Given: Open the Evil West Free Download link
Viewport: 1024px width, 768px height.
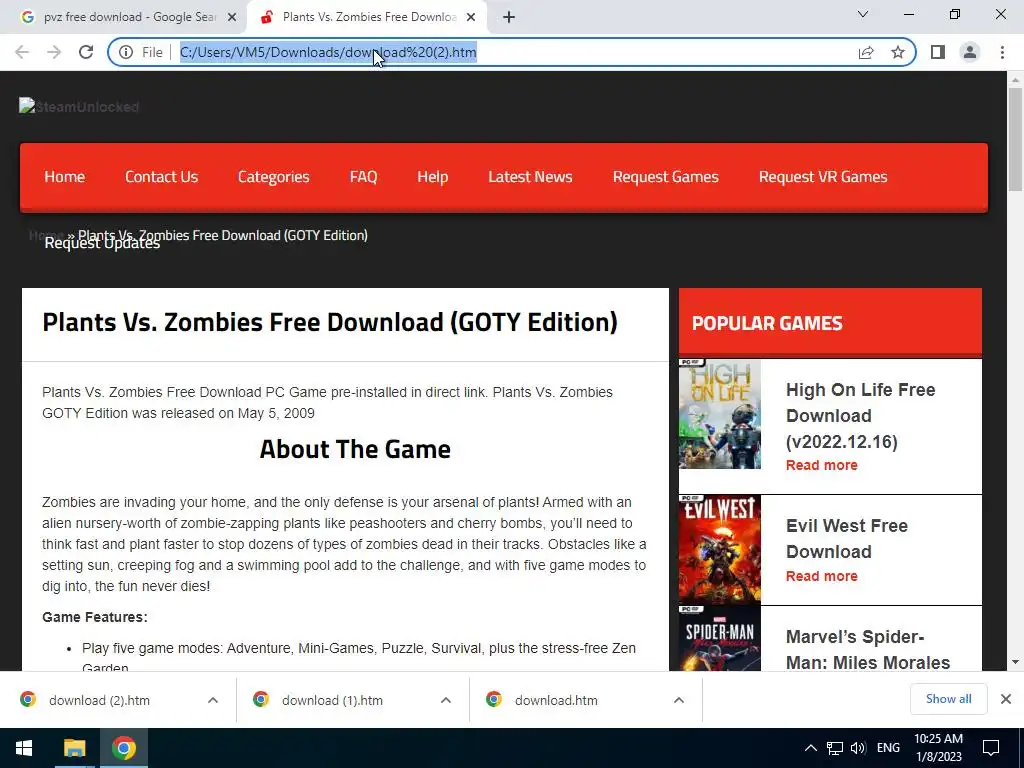Looking at the screenshot, I should pos(846,539).
